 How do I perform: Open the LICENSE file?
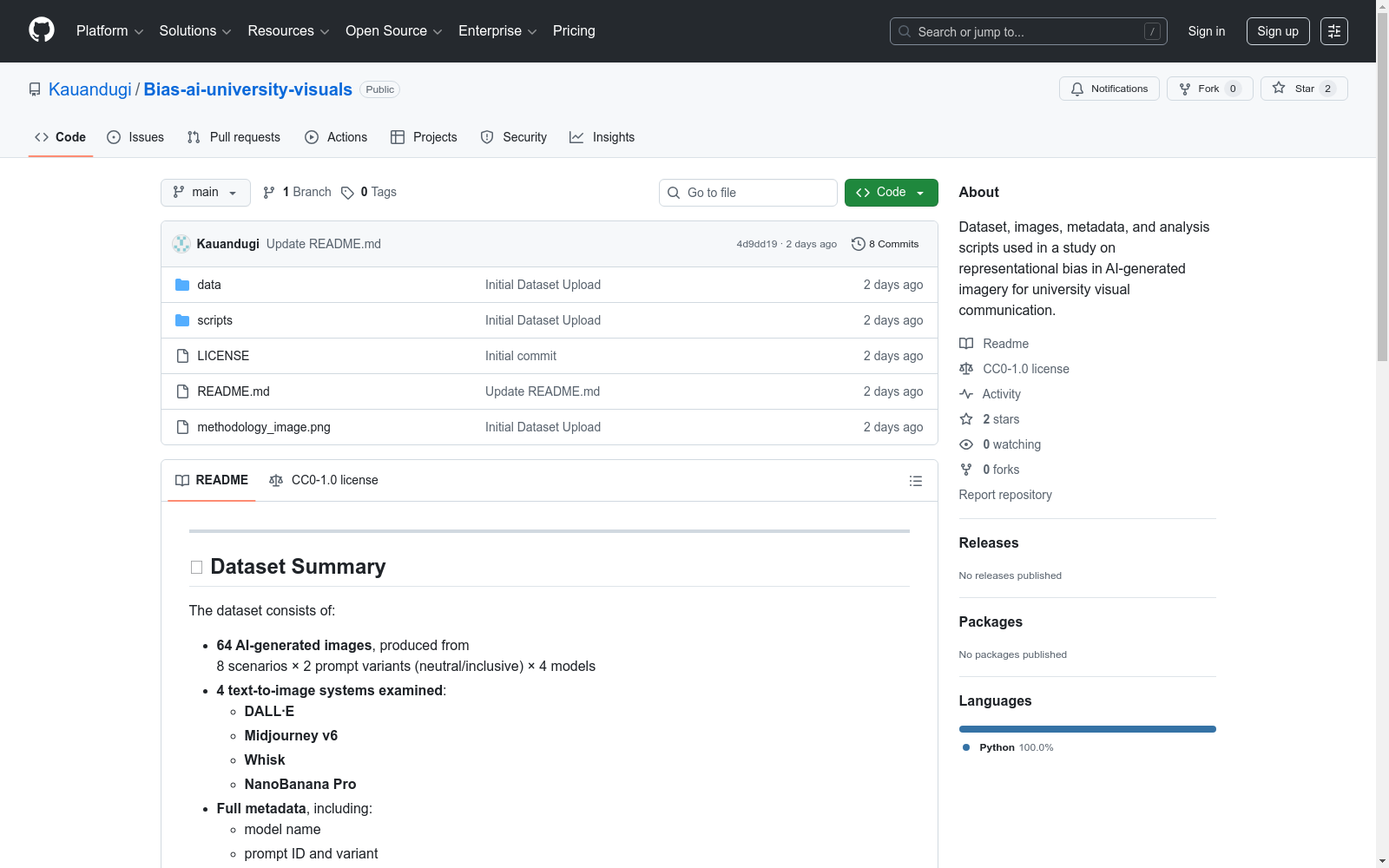pyautogui.click(x=223, y=356)
